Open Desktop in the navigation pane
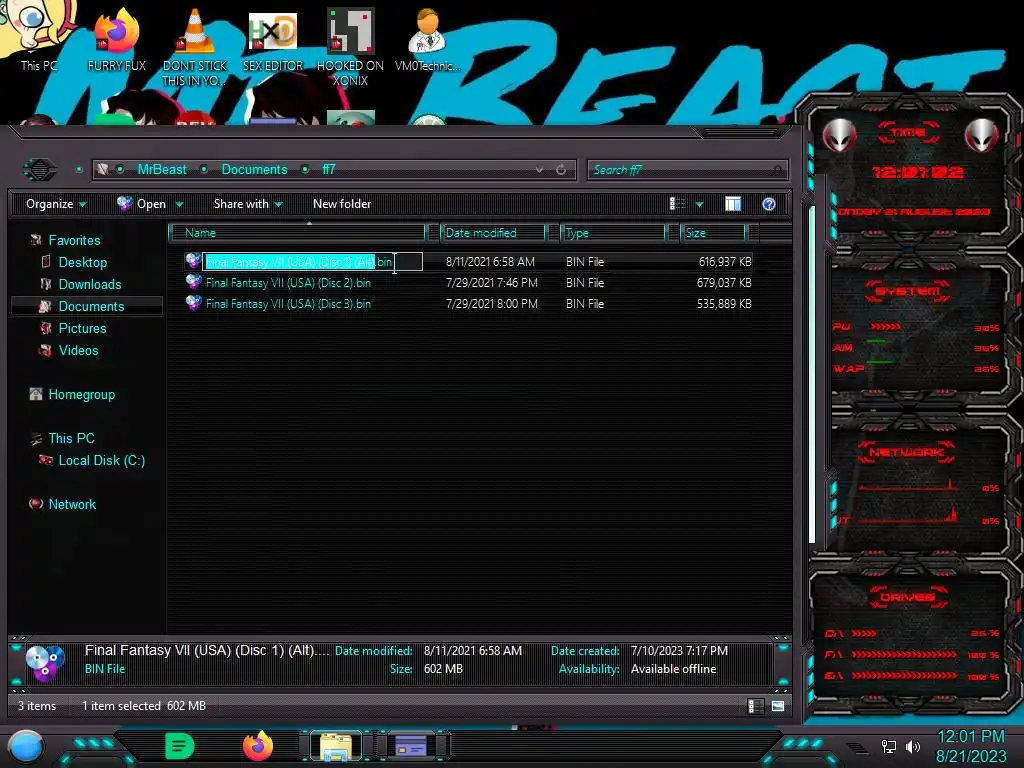This screenshot has height=768, width=1024. [x=82, y=263]
